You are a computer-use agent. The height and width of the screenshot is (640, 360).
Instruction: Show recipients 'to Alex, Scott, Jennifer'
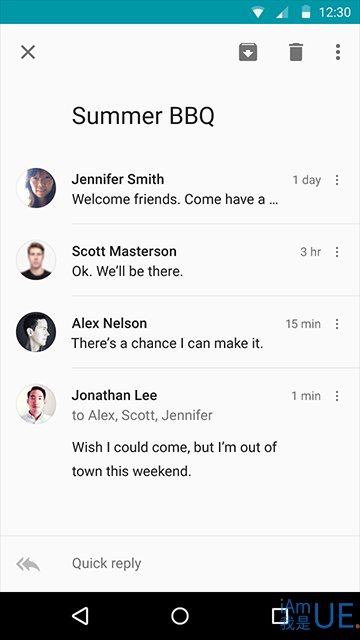pyautogui.click(x=142, y=416)
